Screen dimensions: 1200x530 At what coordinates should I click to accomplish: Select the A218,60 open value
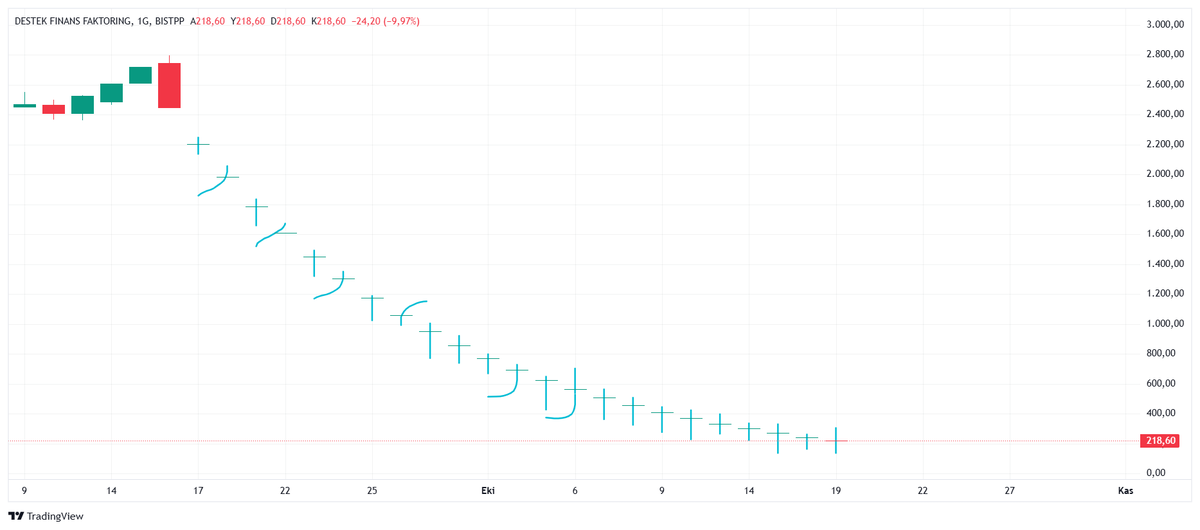[x=209, y=21]
